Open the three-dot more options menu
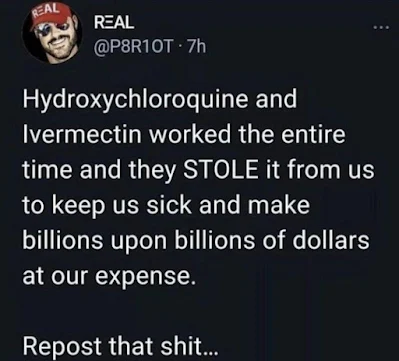Viewport: 399px width, 361px height. coord(381,27)
